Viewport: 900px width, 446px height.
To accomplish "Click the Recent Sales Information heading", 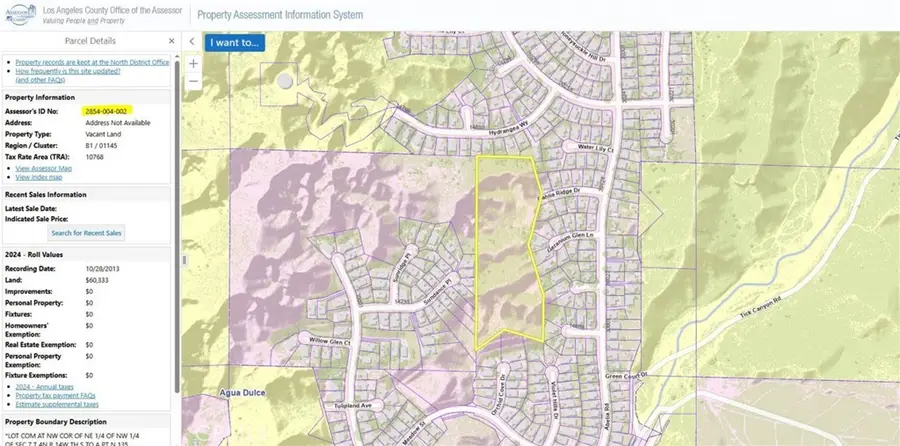I will coord(45,195).
